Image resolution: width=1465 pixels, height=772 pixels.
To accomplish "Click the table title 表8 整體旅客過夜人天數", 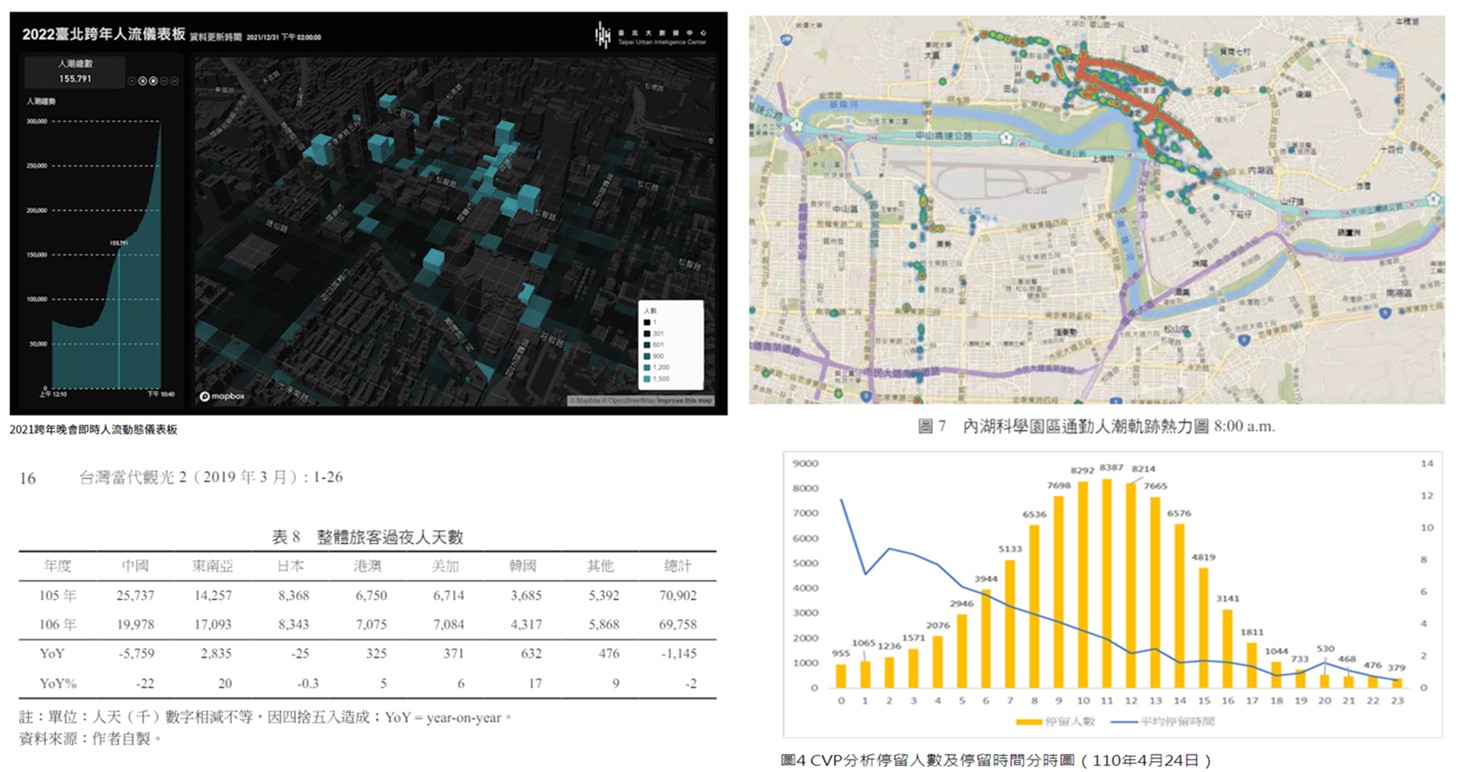I will [x=367, y=537].
